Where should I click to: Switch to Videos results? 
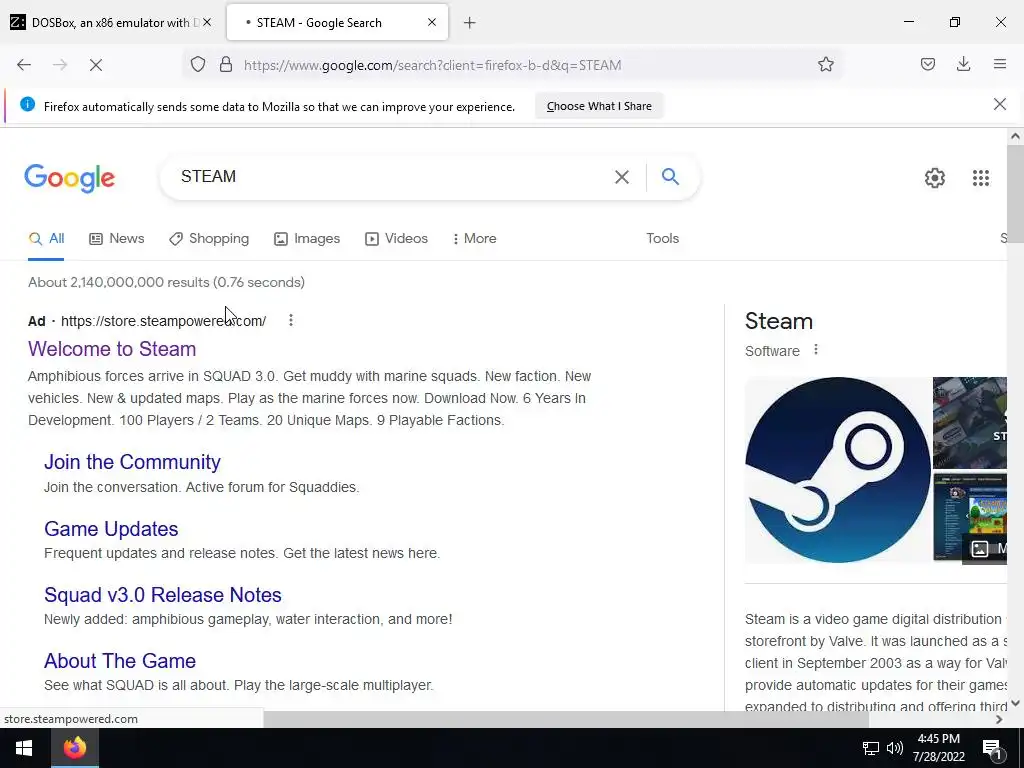396,238
